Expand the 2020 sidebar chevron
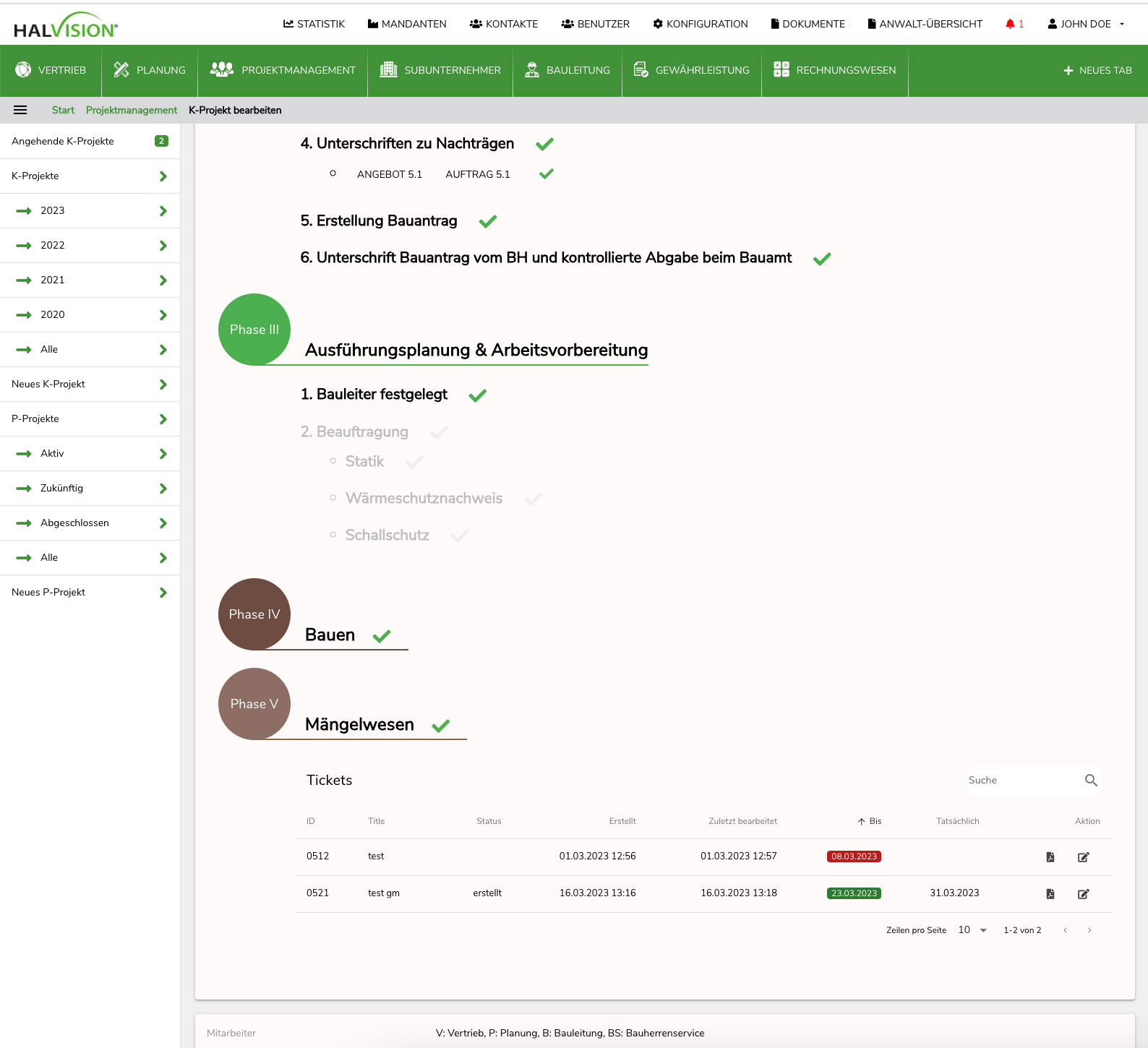1148x1048 pixels. click(163, 315)
